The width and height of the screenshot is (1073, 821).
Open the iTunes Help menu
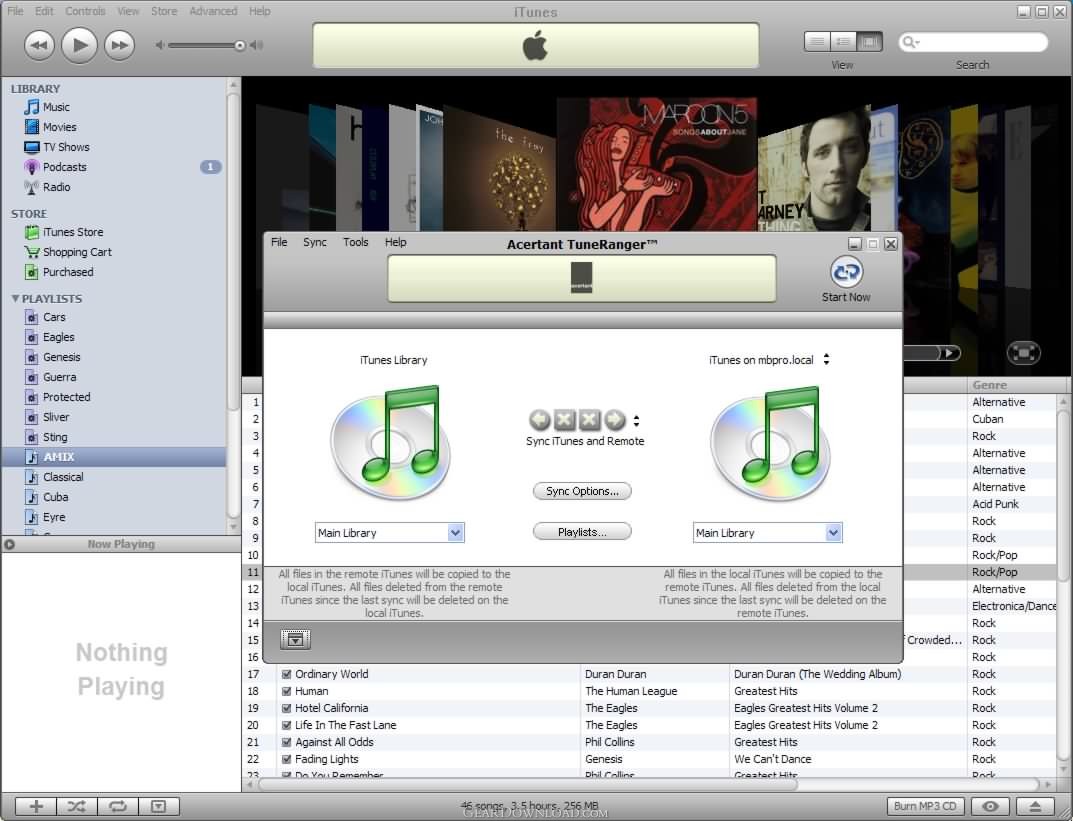point(259,11)
